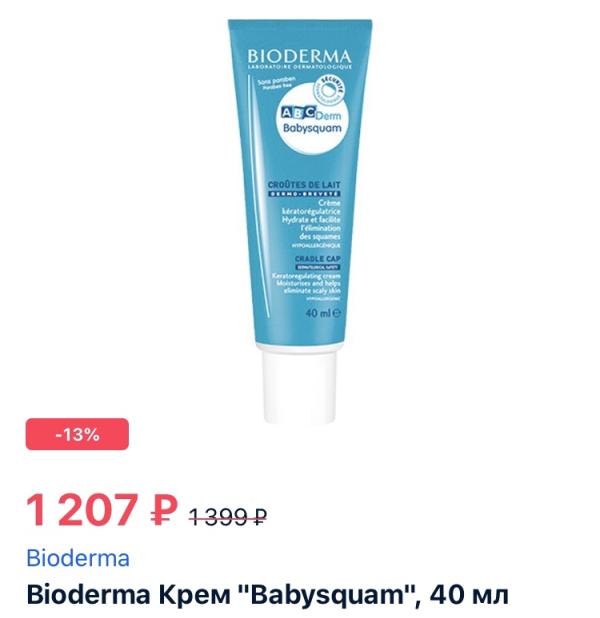Click the crossed-out 1 399 ₽ old price
Viewport: 600px width, 618px height.
click(228, 516)
